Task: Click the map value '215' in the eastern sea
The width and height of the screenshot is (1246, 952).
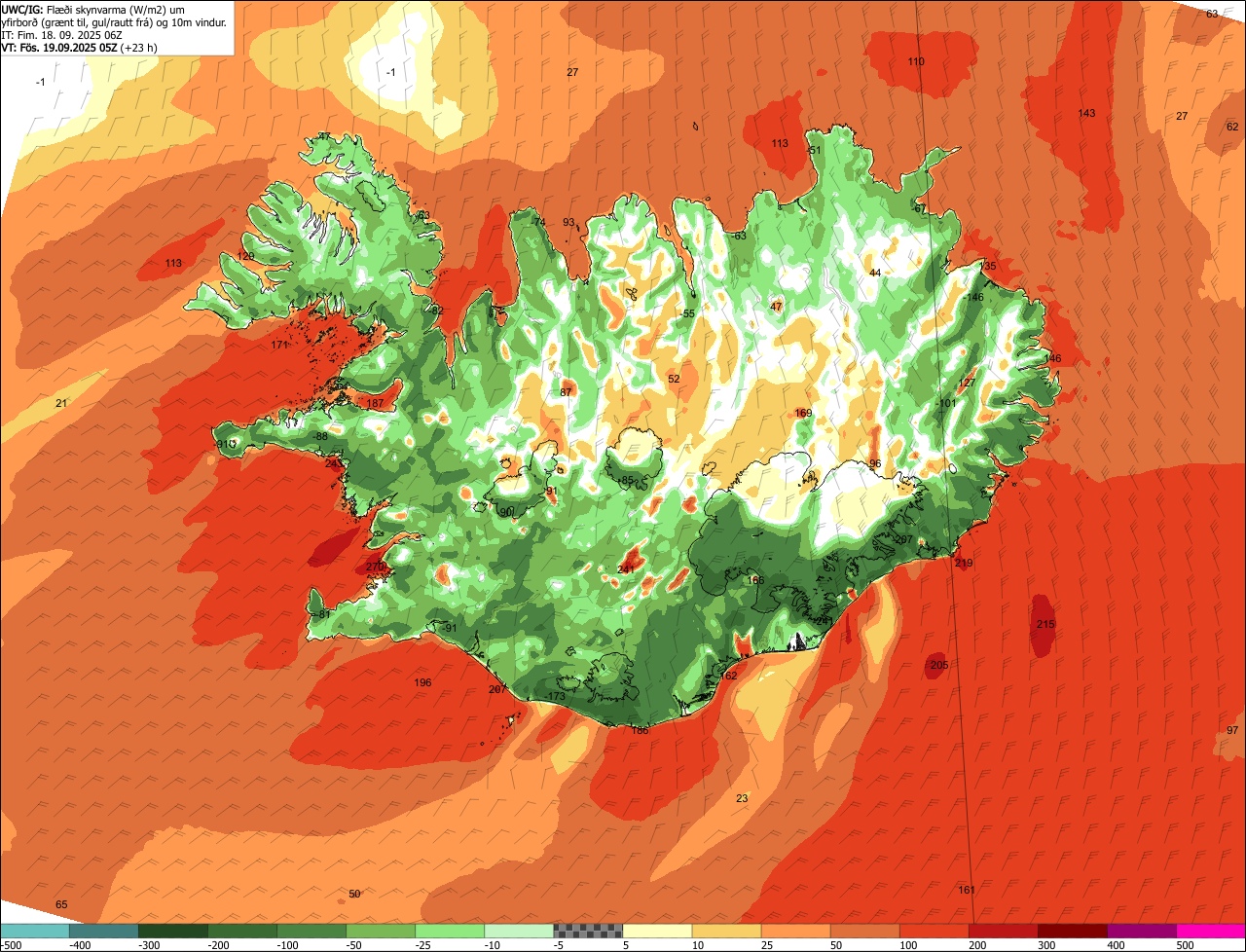Action: [x=1045, y=624]
